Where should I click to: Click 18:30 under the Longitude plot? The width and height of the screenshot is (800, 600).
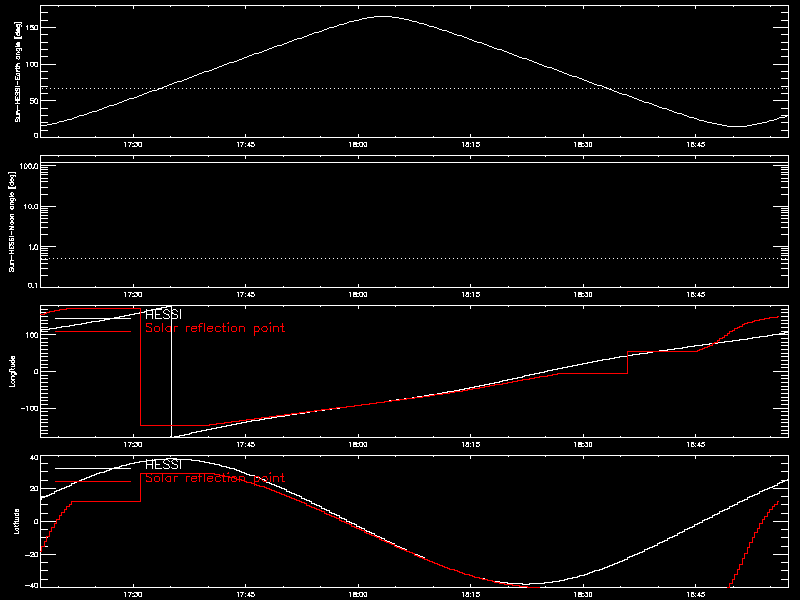(x=583, y=445)
